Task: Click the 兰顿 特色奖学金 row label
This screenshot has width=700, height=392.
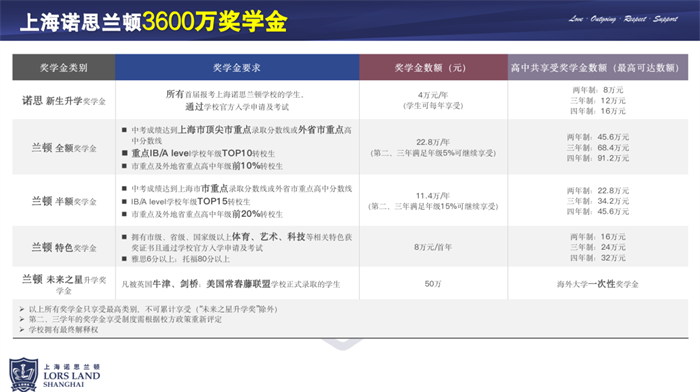Action: coord(64,247)
